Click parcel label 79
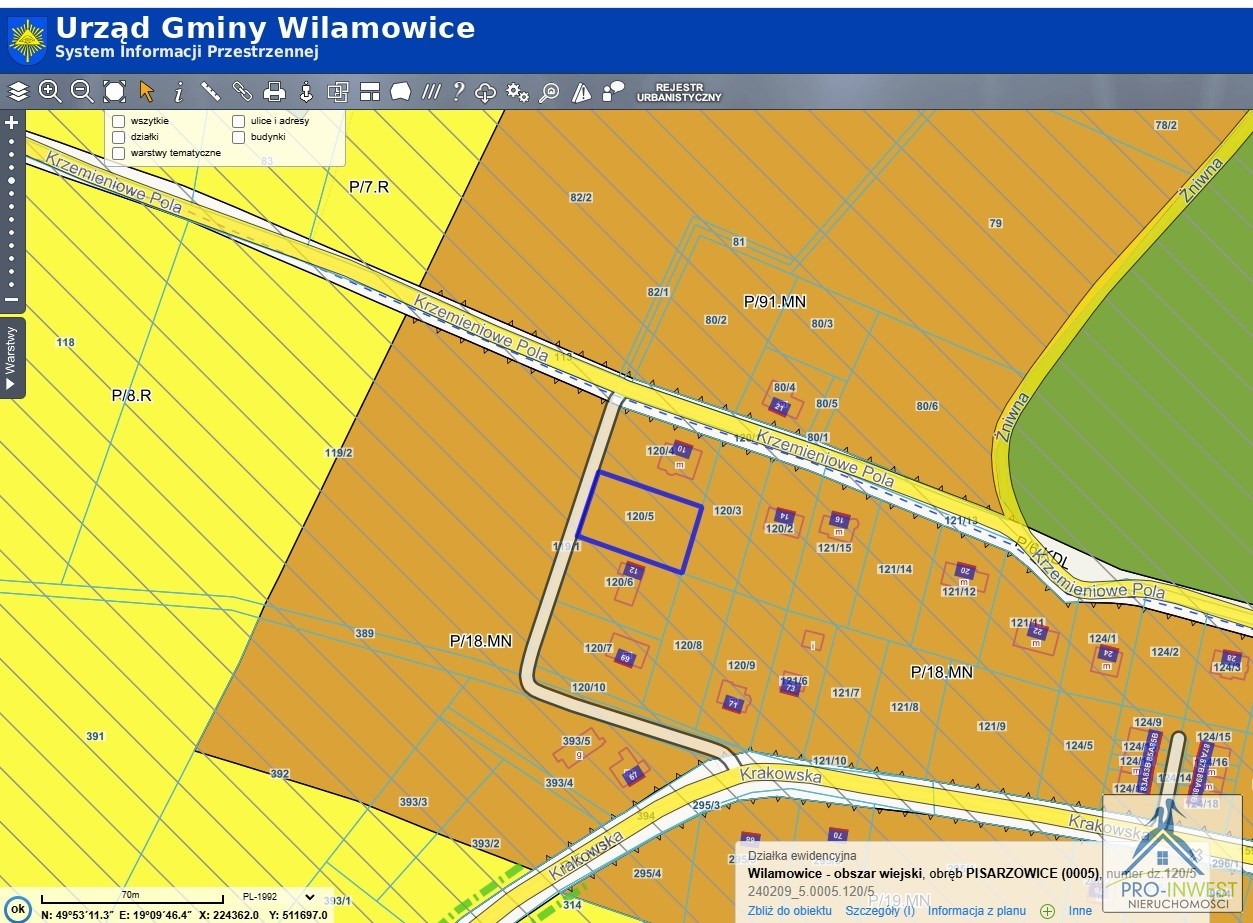The image size is (1253, 923). [x=995, y=224]
